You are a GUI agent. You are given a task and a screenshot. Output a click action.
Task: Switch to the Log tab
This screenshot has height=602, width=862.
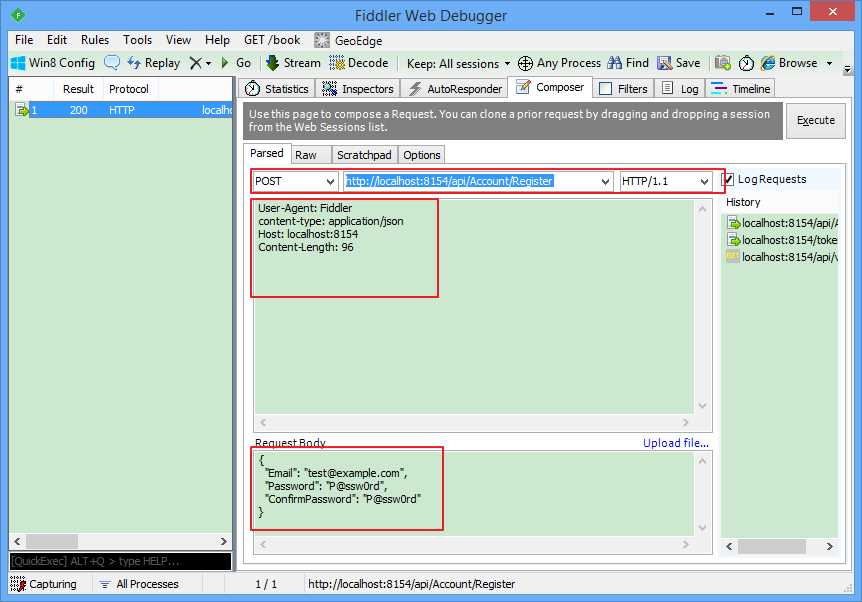679,89
